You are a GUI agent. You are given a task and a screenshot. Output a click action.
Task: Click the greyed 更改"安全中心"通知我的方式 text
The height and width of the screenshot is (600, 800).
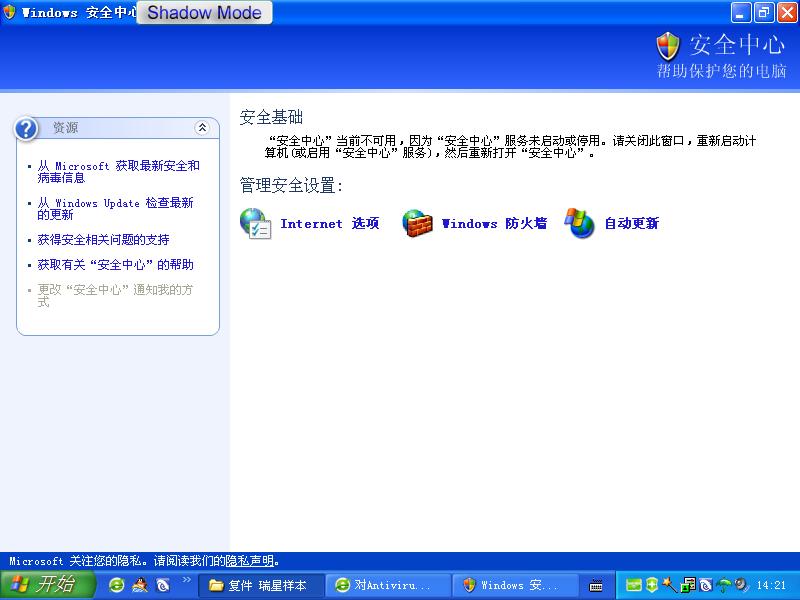[x=115, y=295]
